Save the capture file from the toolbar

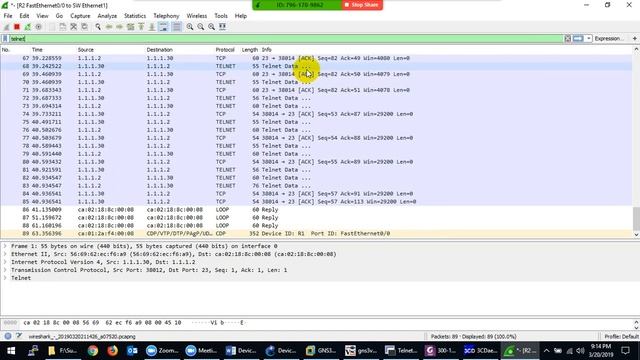pos(62,27)
